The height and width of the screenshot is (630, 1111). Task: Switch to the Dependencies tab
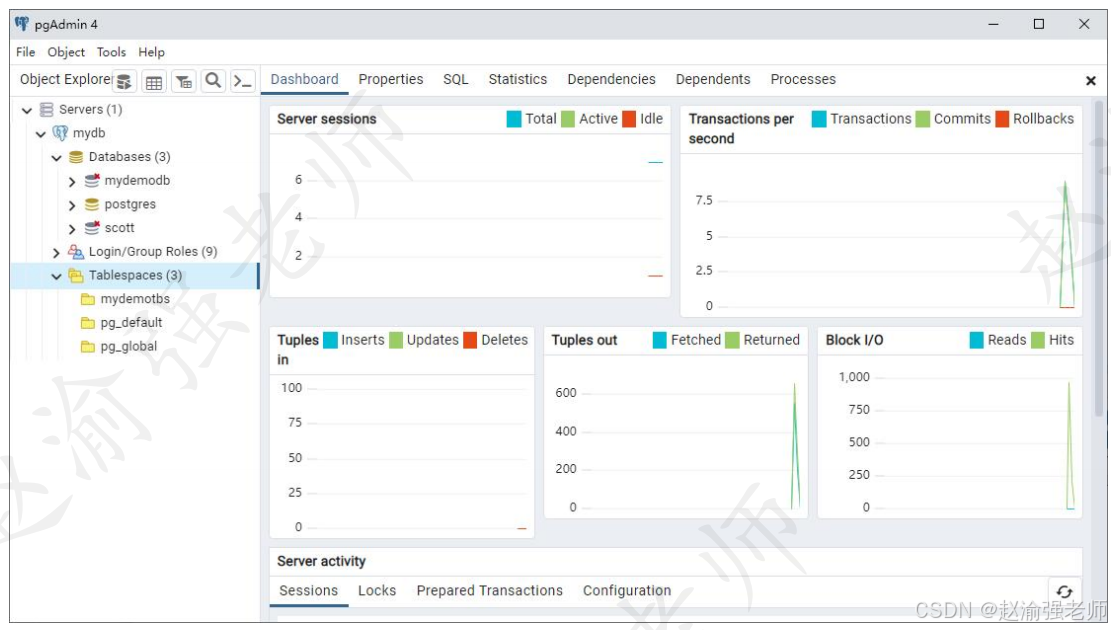(x=611, y=79)
